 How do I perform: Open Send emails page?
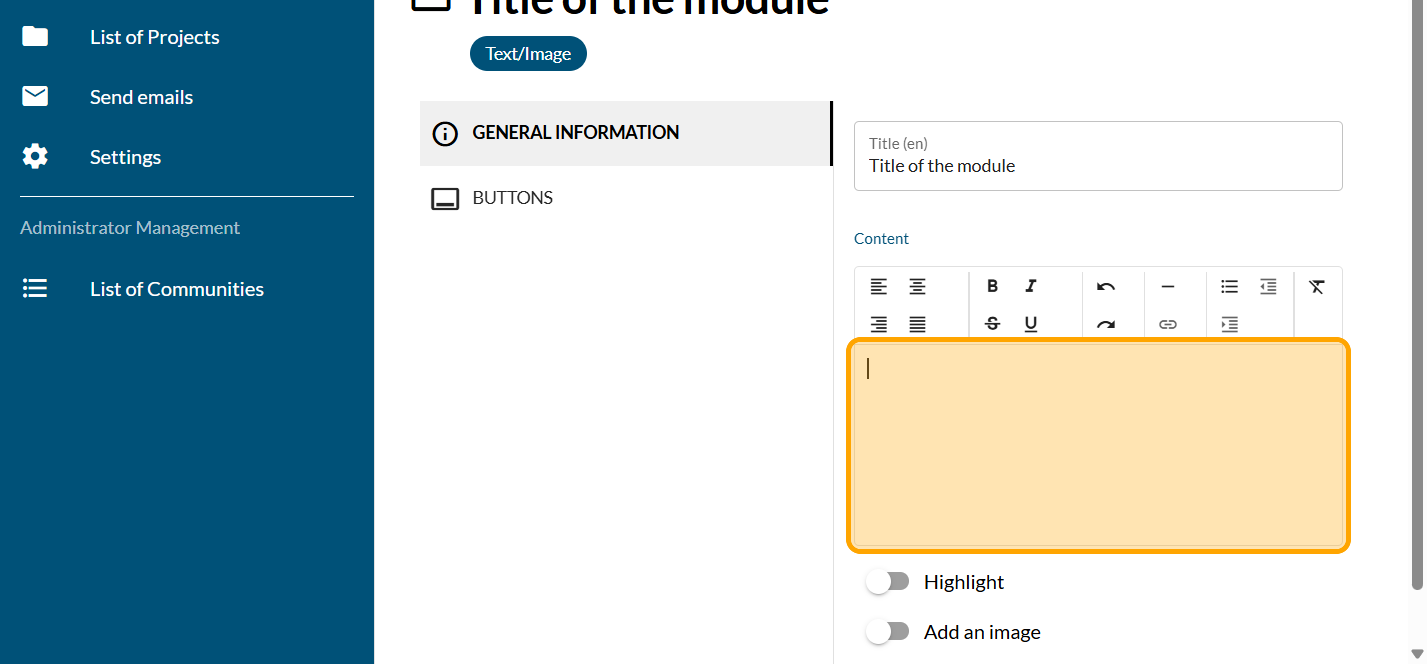coord(141,97)
